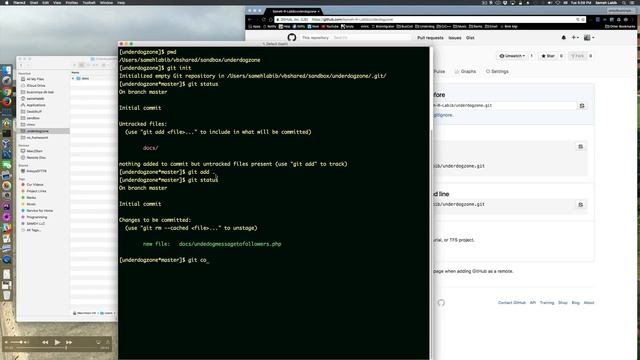Launch Firefox from the Dock
This screenshot has width=640, height=360.
pyautogui.click(x=7, y=102)
